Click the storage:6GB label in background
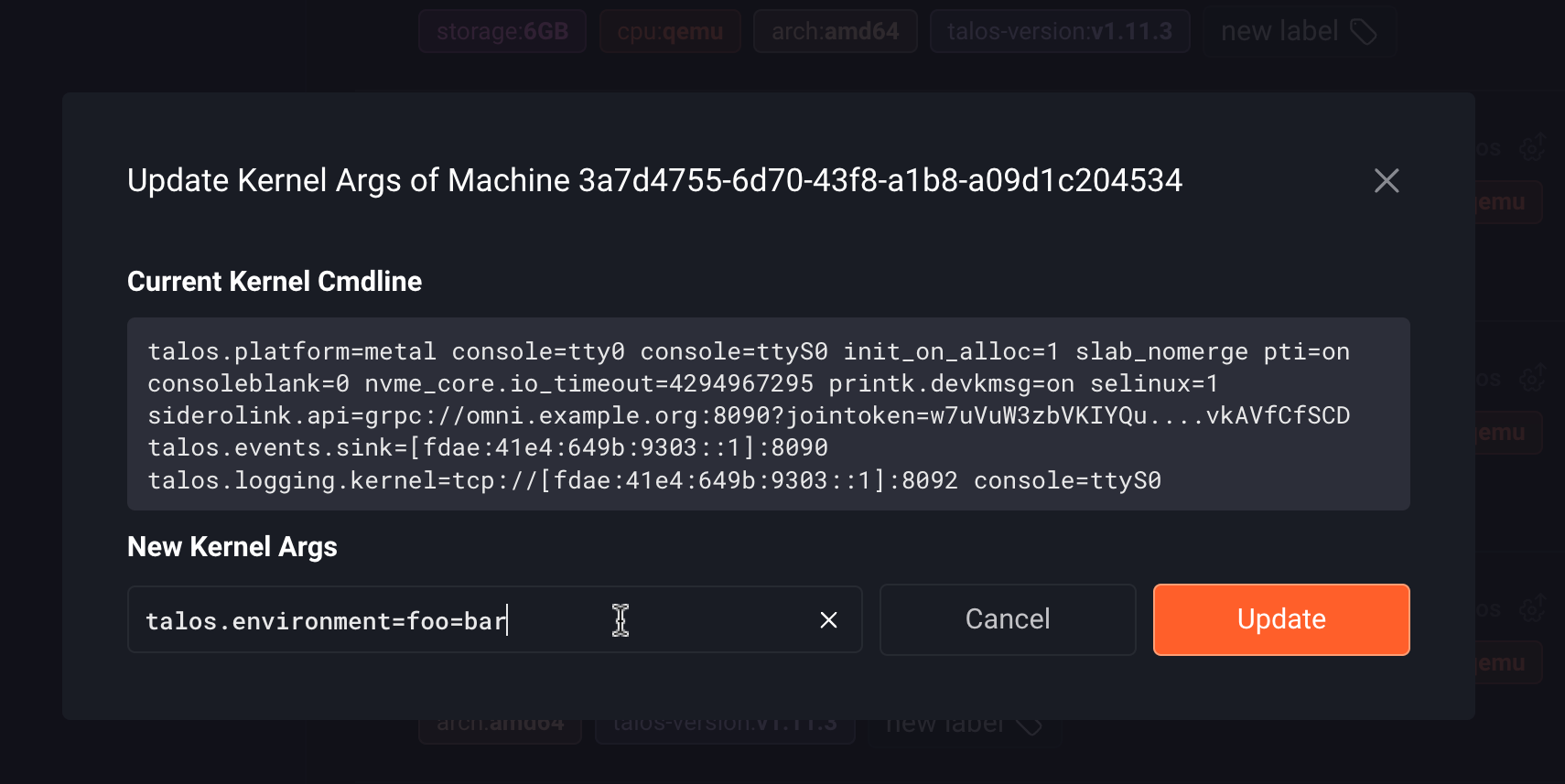The image size is (1565, 784). [x=502, y=31]
